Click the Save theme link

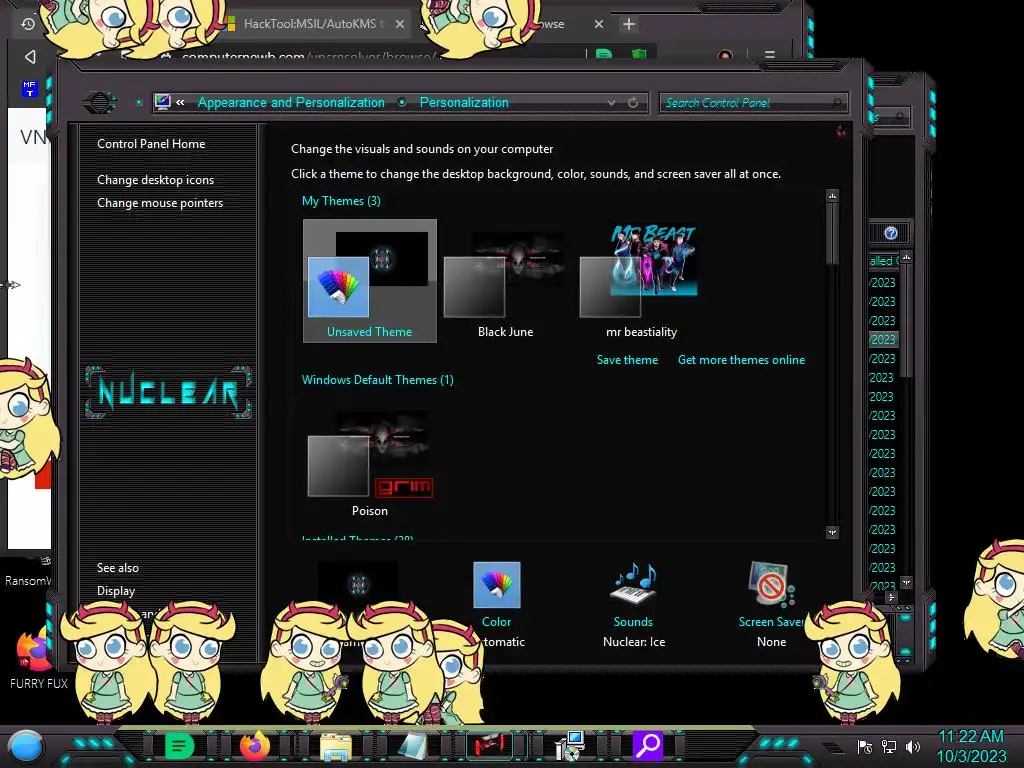point(627,360)
